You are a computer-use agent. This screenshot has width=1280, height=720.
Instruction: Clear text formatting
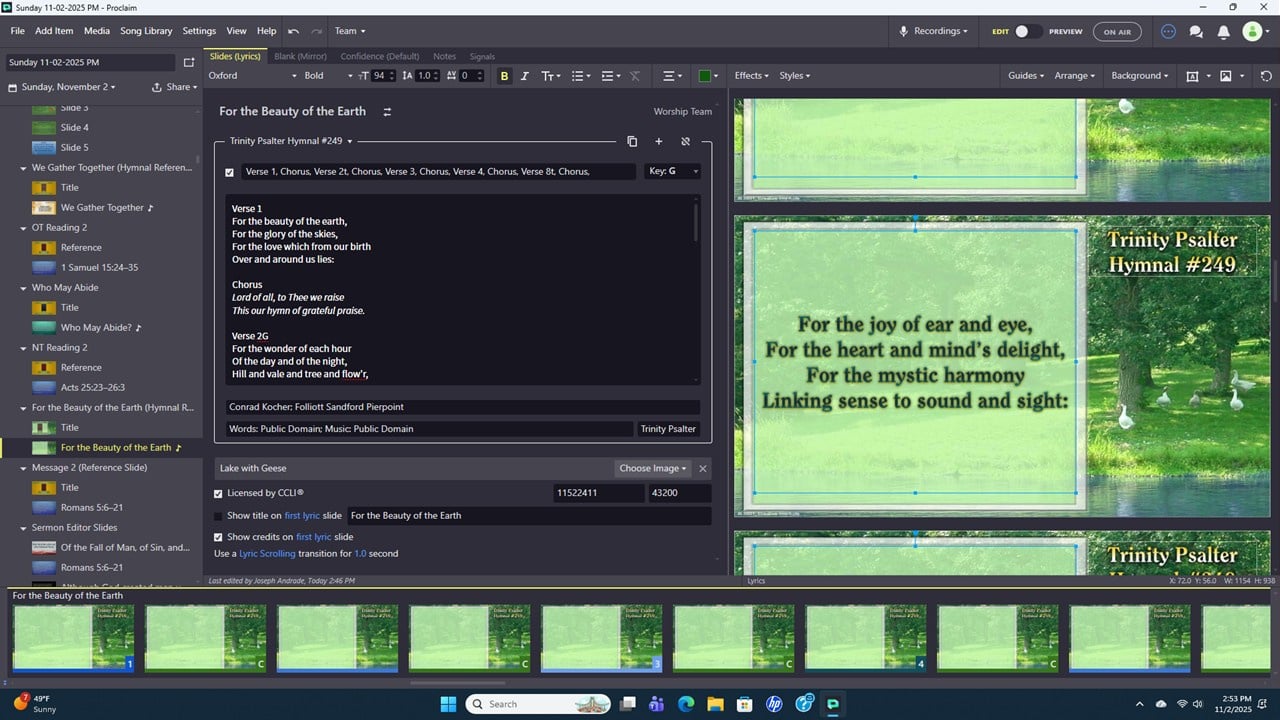[634, 76]
